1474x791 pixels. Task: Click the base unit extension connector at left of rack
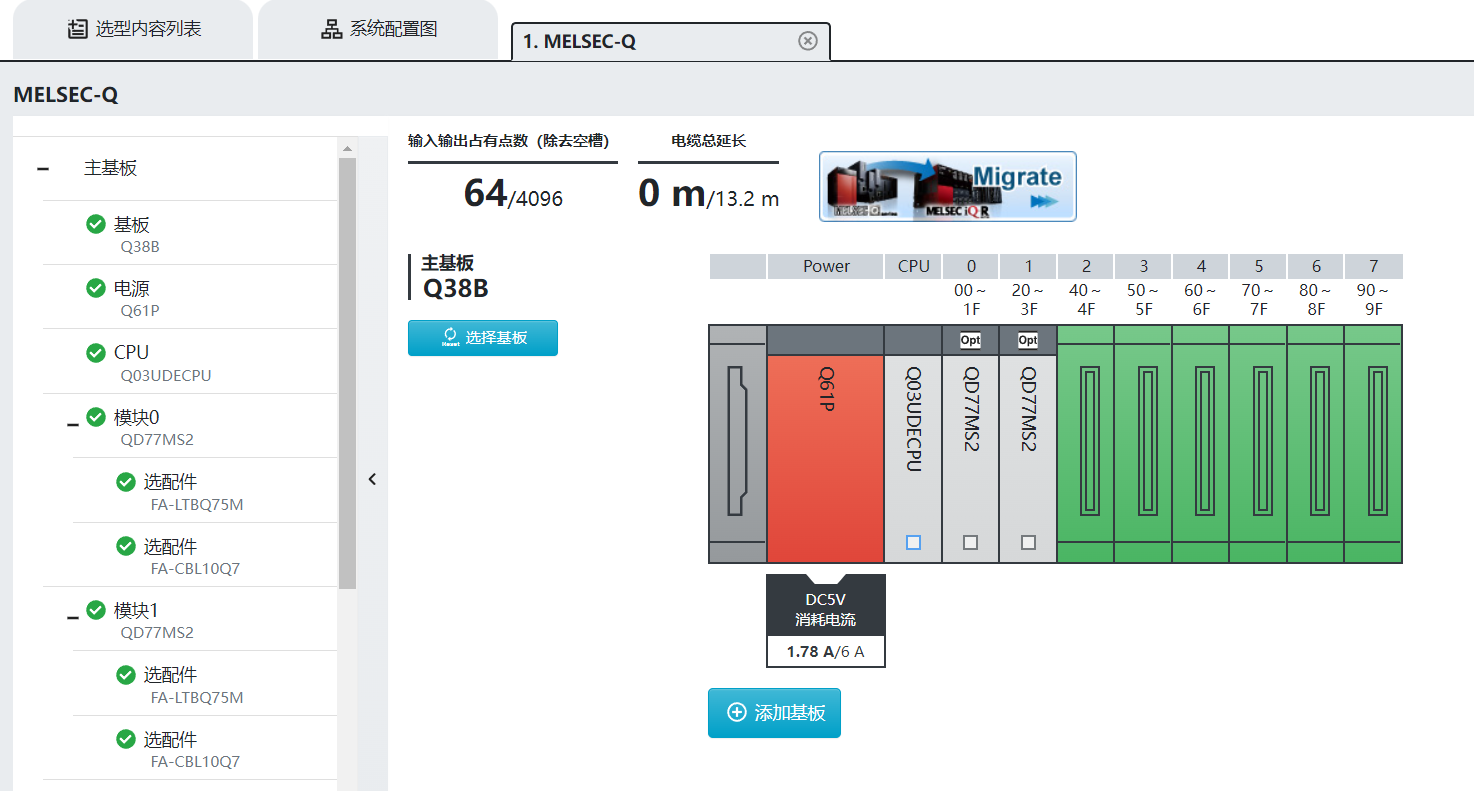(737, 440)
